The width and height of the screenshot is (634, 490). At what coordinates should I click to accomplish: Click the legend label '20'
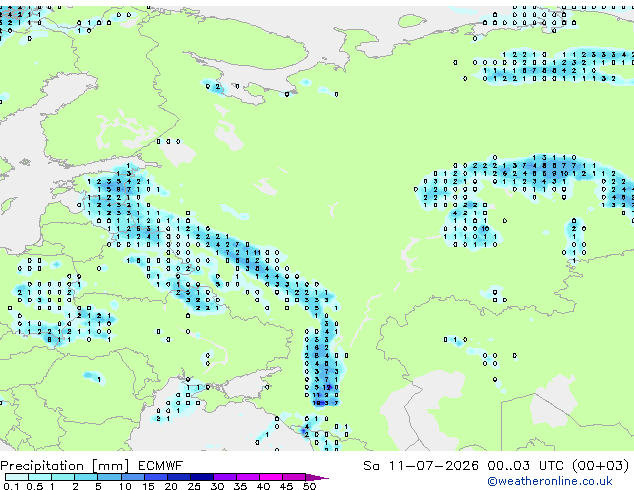(171, 486)
